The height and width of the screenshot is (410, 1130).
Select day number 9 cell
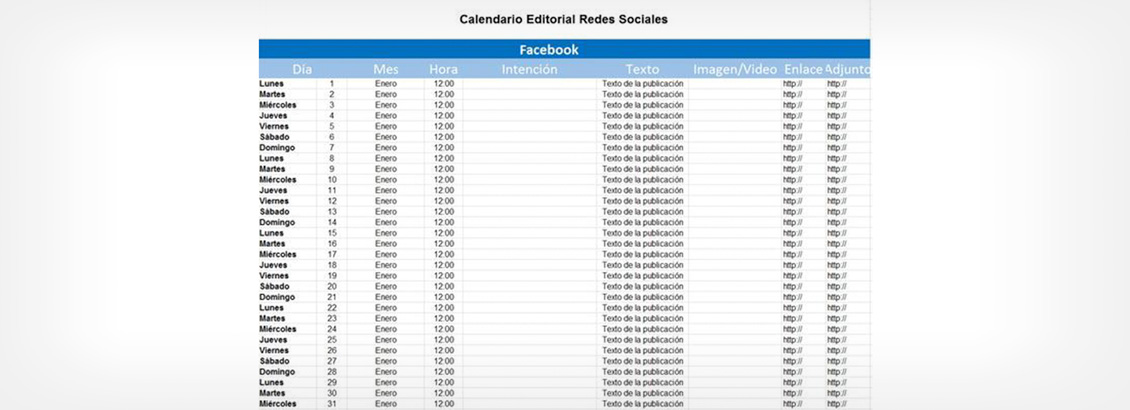332,169
